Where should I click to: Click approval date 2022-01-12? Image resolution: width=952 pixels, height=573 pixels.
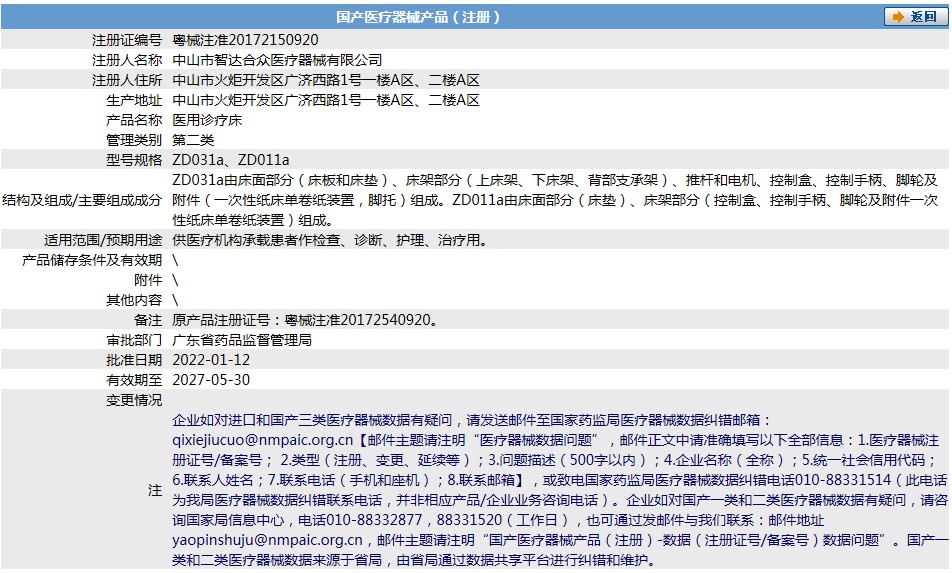coord(211,361)
